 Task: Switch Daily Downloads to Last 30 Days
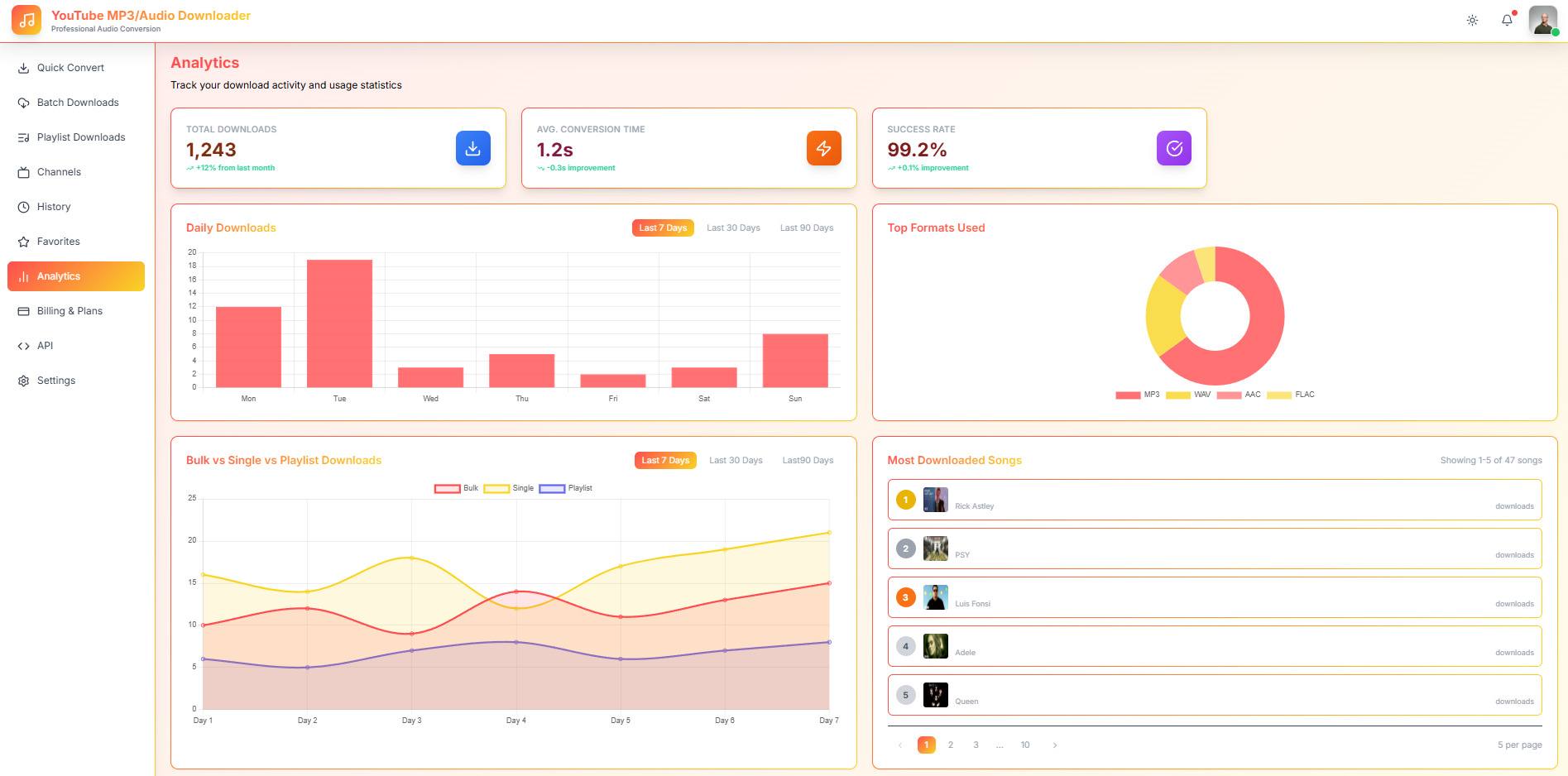[733, 228]
